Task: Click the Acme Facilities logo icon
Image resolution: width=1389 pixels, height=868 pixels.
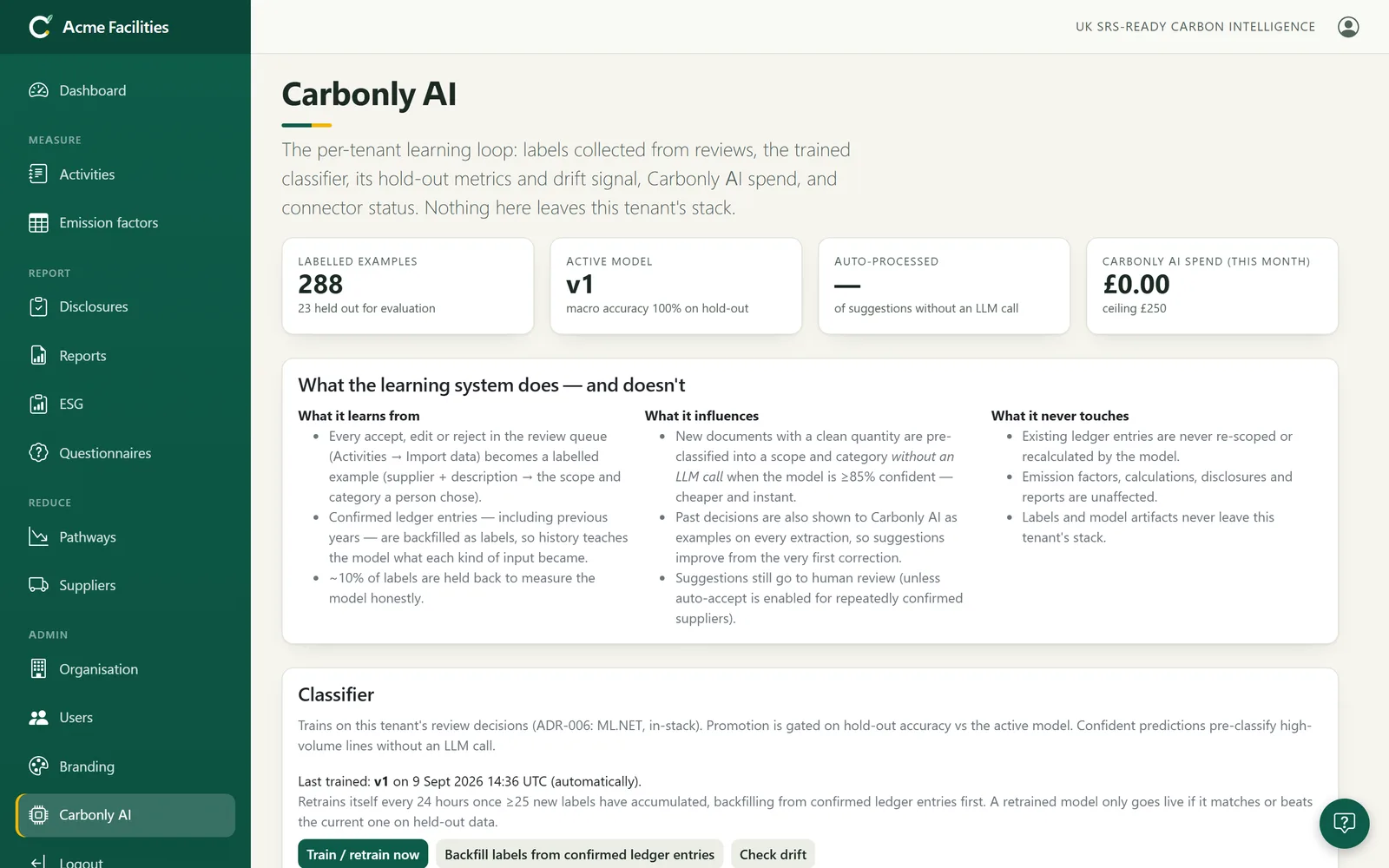Action: coord(40,27)
